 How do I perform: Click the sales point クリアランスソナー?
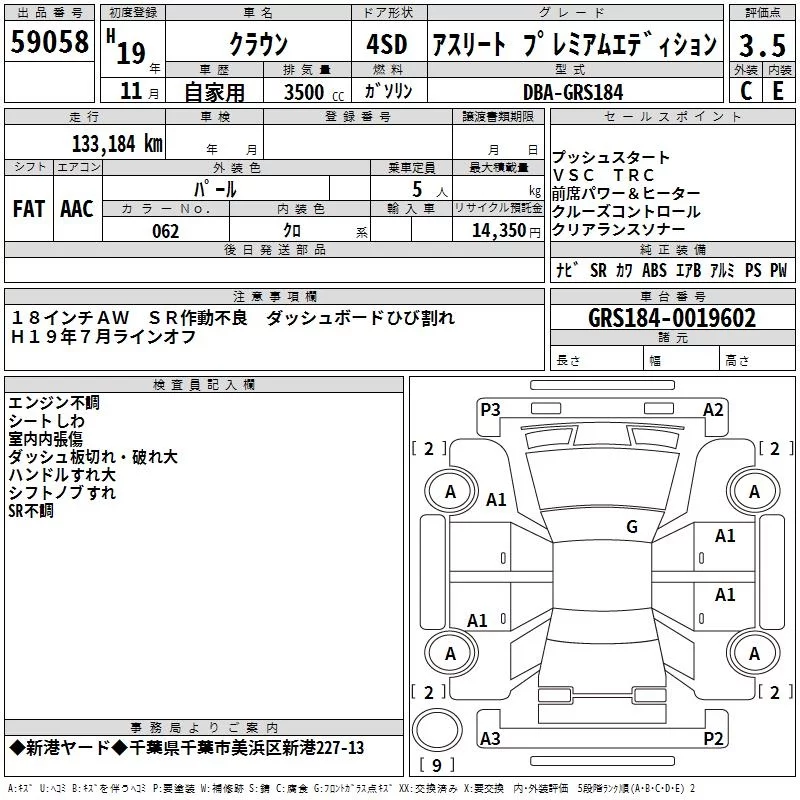tap(618, 230)
